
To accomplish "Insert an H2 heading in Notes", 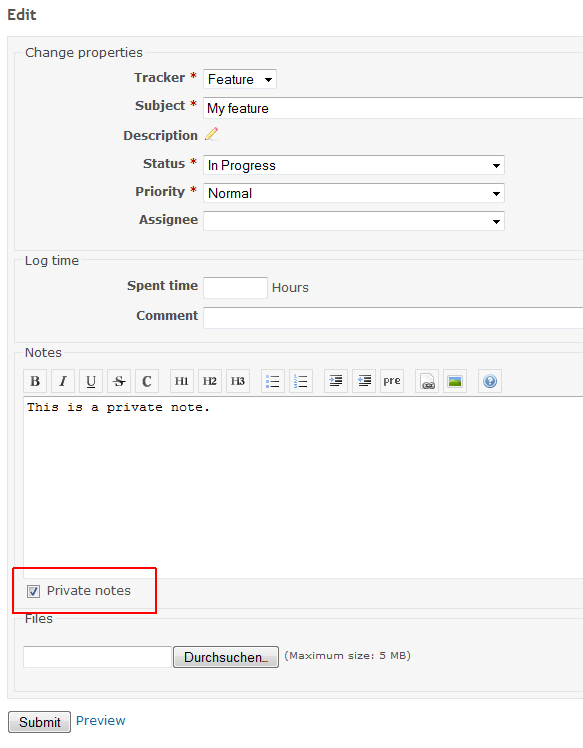I will coord(209,381).
